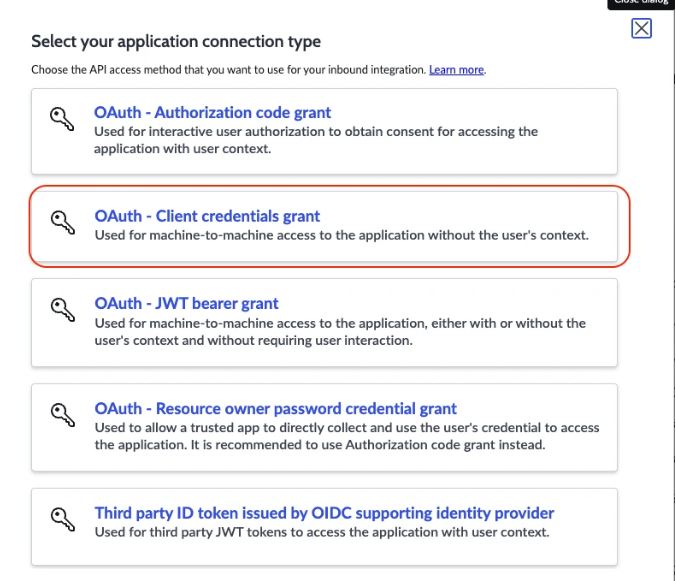
Task: Click the Close dialog tooltip label
Action: pyautogui.click(x=641, y=3)
